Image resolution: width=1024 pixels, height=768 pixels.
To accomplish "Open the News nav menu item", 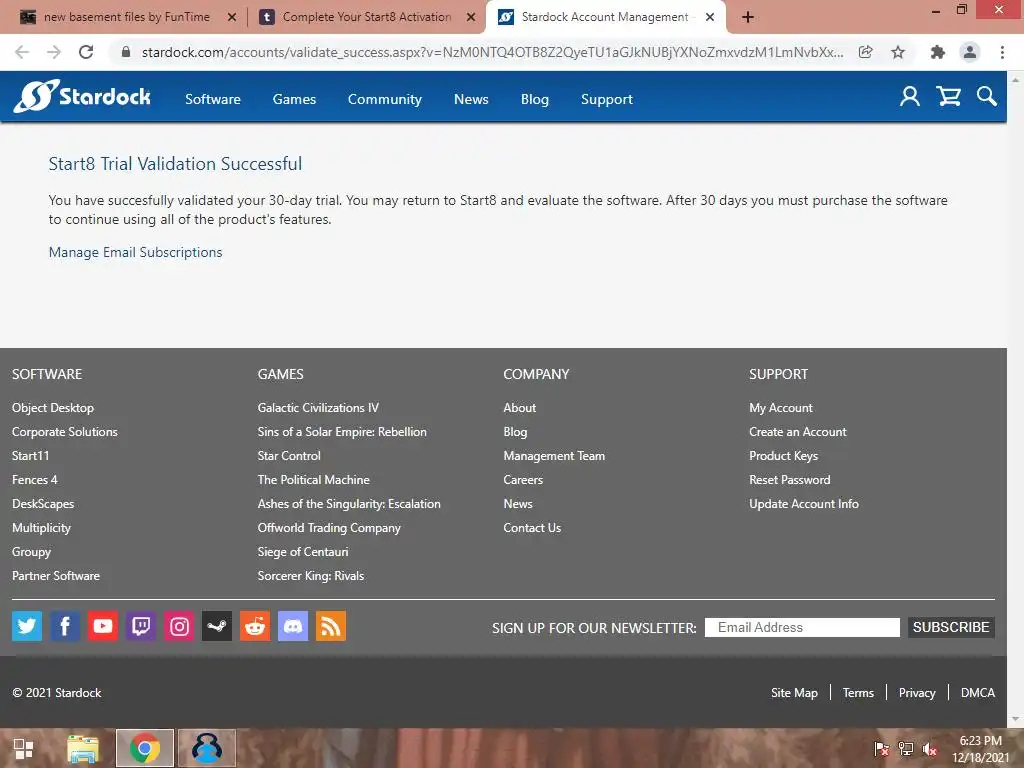I will tap(472, 99).
